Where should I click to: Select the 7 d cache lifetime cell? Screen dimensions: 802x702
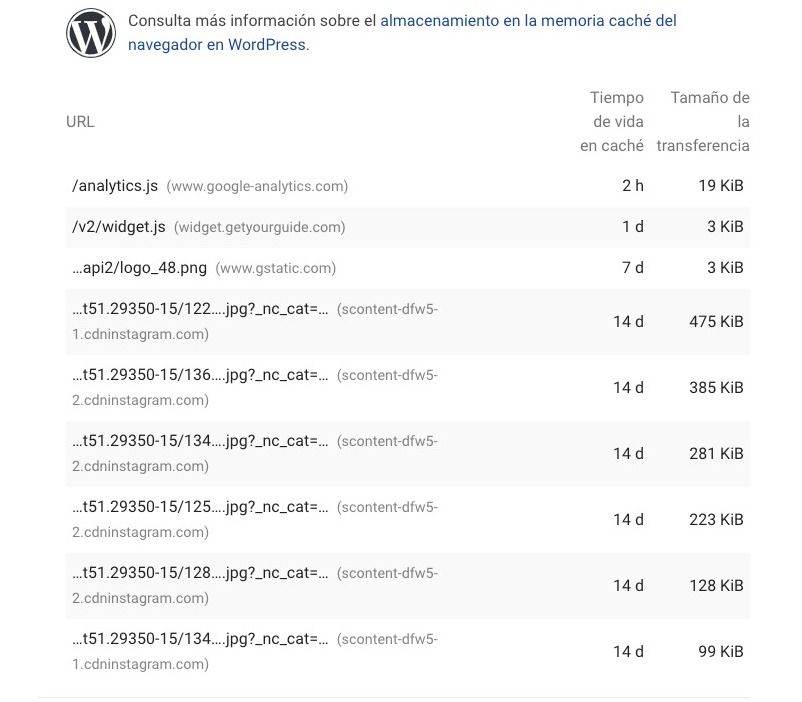[633, 268]
